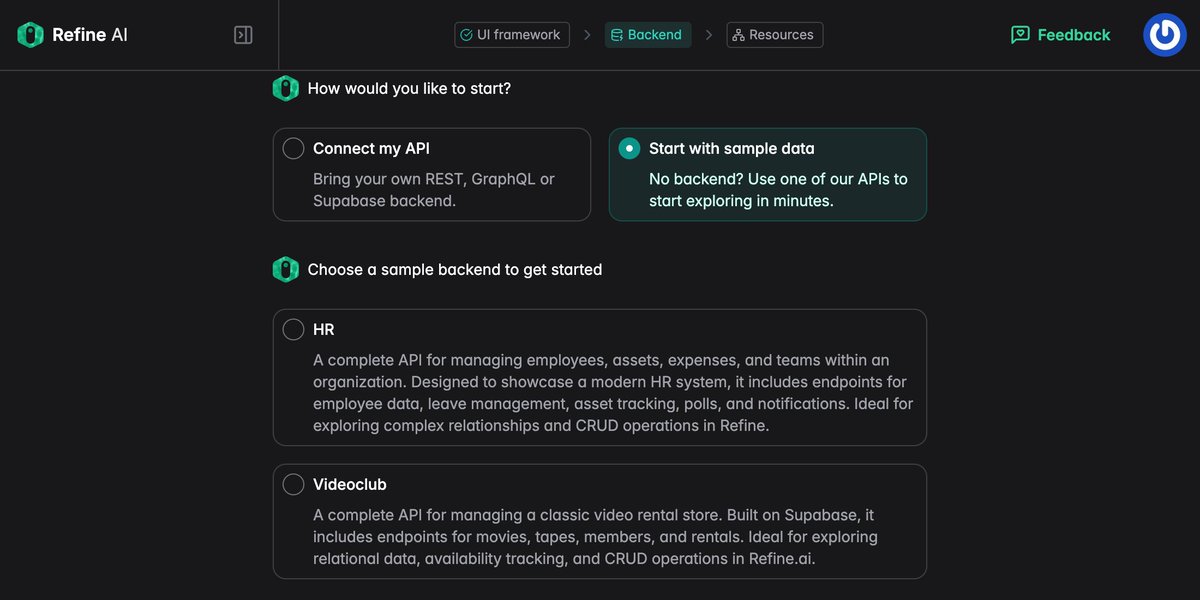This screenshot has height=600, width=1200.
Task: Go to the UI framework step
Action: [x=512, y=35]
